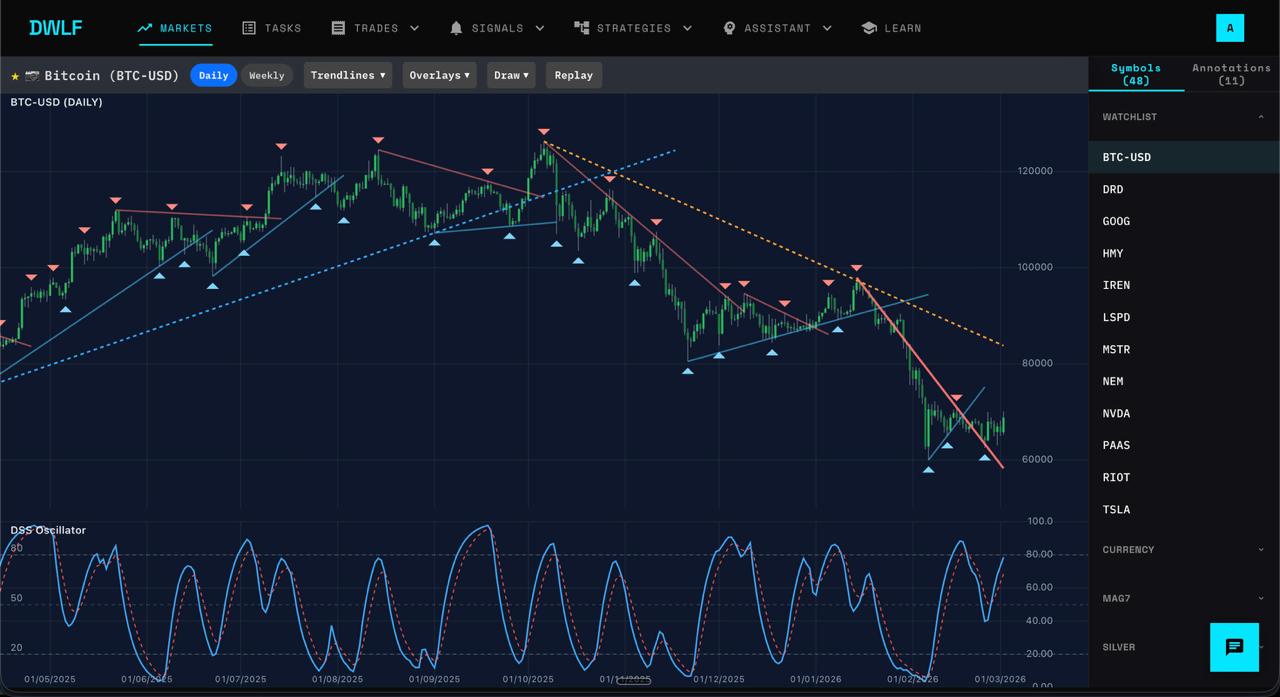Open the Assistant icon in the navbar

729,28
